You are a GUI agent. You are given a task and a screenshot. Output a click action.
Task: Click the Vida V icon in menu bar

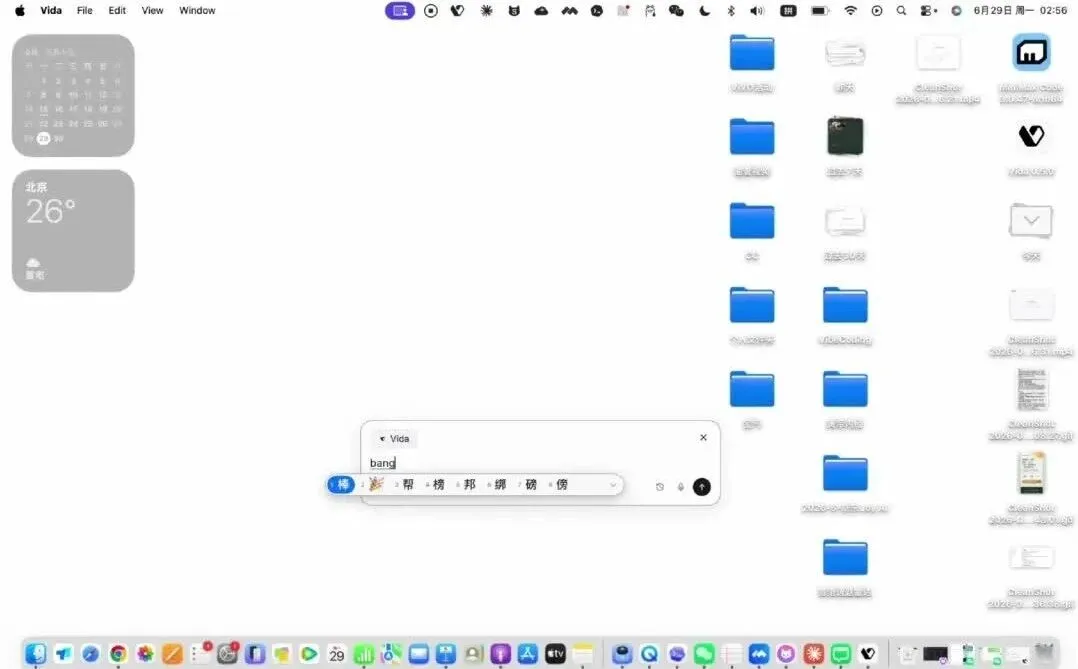[x=457, y=10]
